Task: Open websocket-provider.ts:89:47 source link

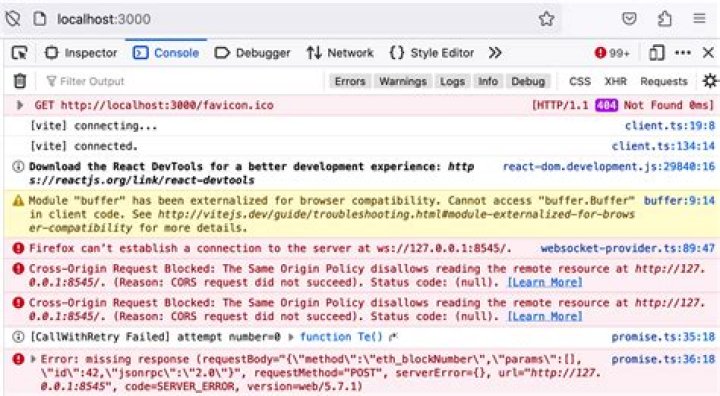Action: click(x=628, y=248)
